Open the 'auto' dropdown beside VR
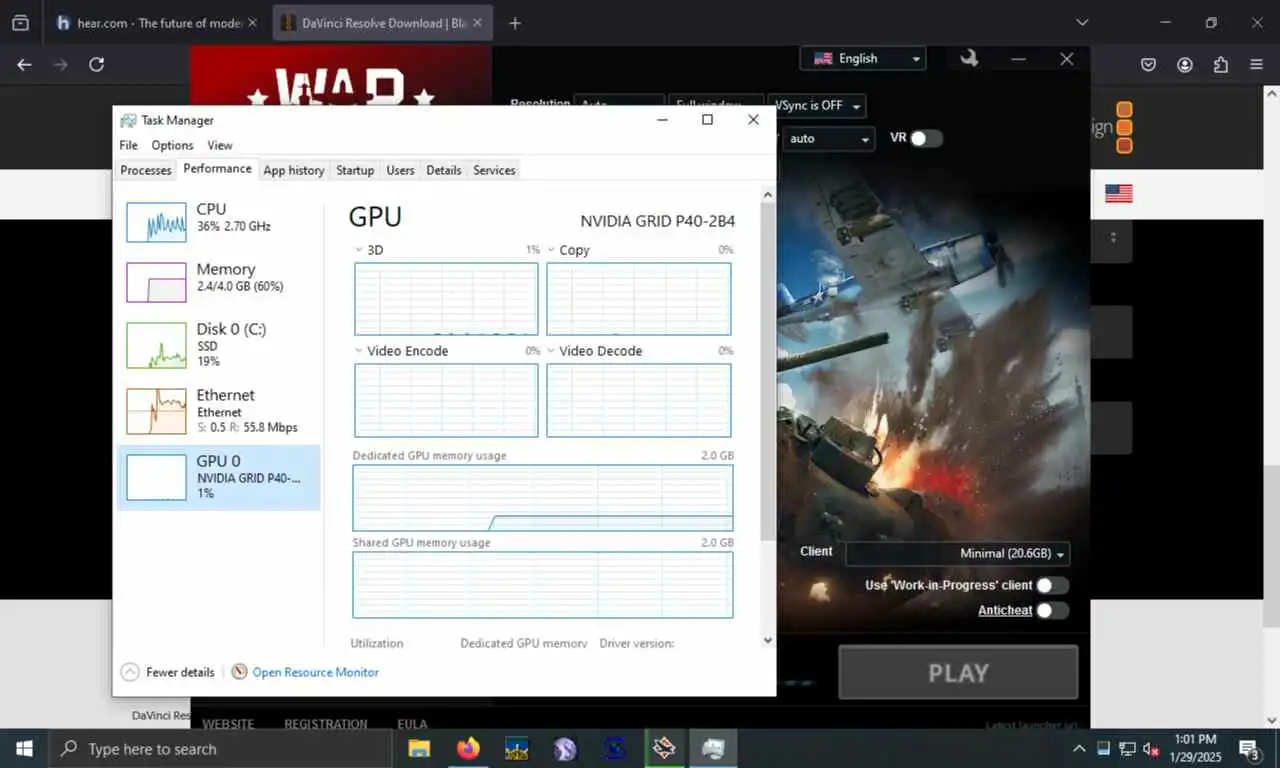This screenshot has width=1280, height=768. (x=828, y=138)
